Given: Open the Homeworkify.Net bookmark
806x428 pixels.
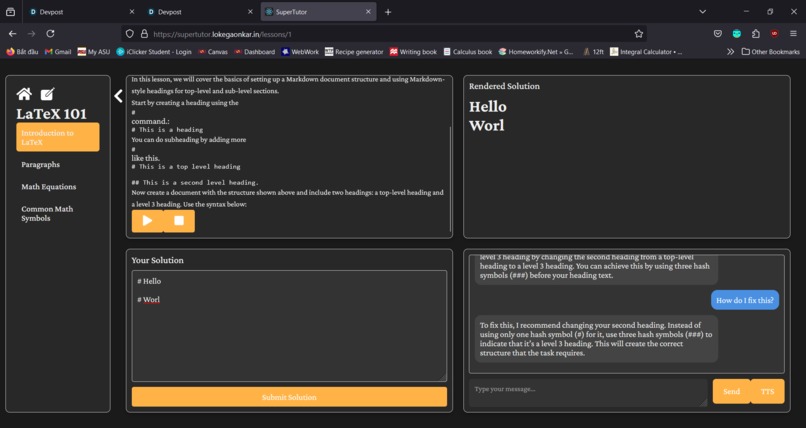Looking at the screenshot, I should coord(536,52).
